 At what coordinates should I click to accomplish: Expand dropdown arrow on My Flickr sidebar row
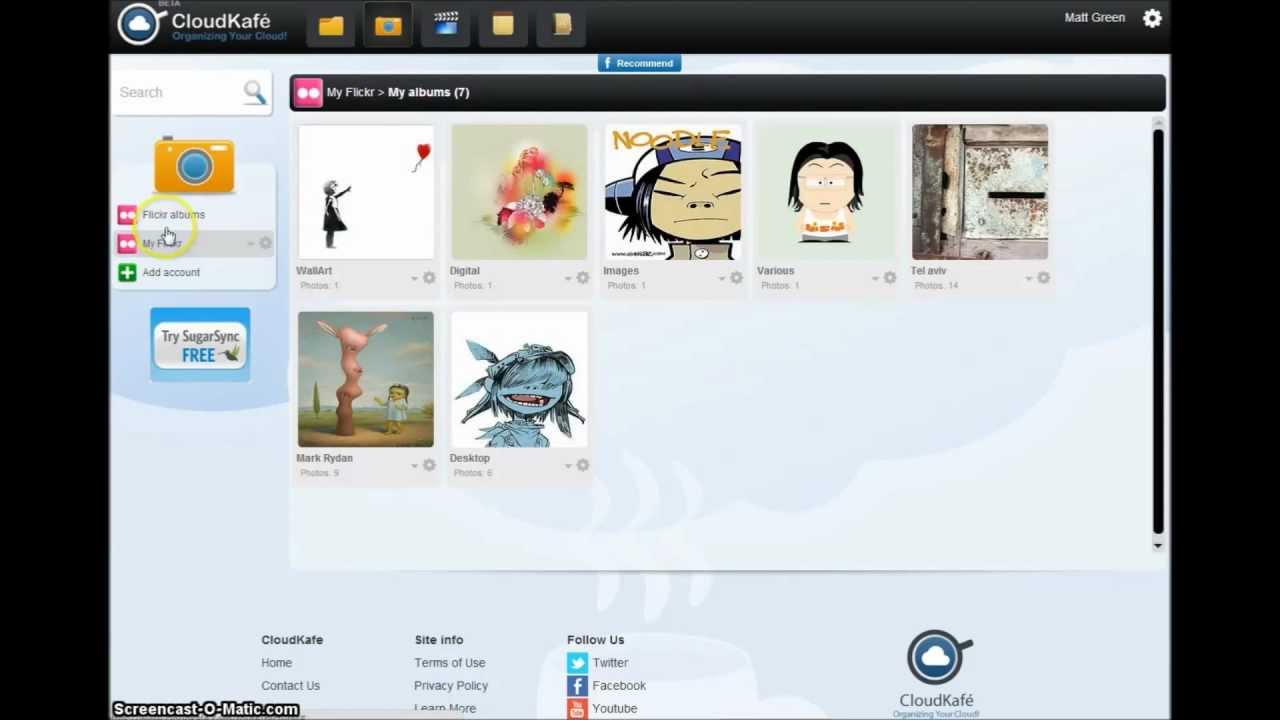point(250,244)
